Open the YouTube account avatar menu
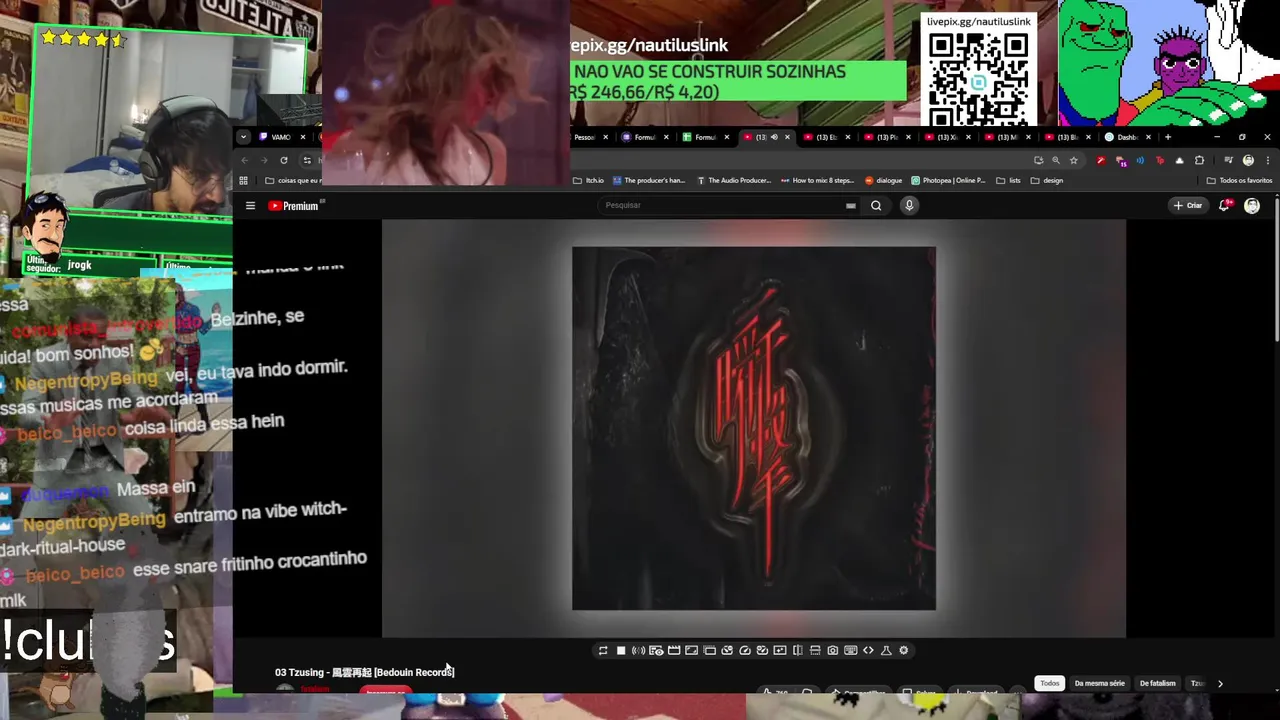This screenshot has height=720, width=1280. click(x=1252, y=205)
